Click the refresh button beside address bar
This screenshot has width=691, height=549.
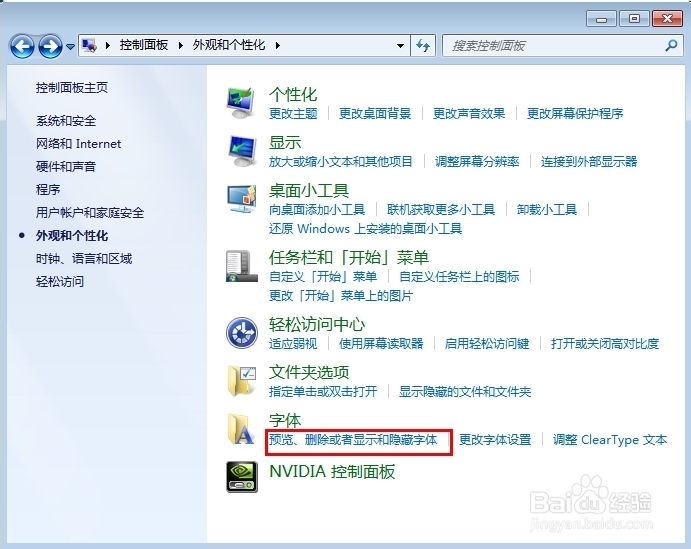[423, 46]
